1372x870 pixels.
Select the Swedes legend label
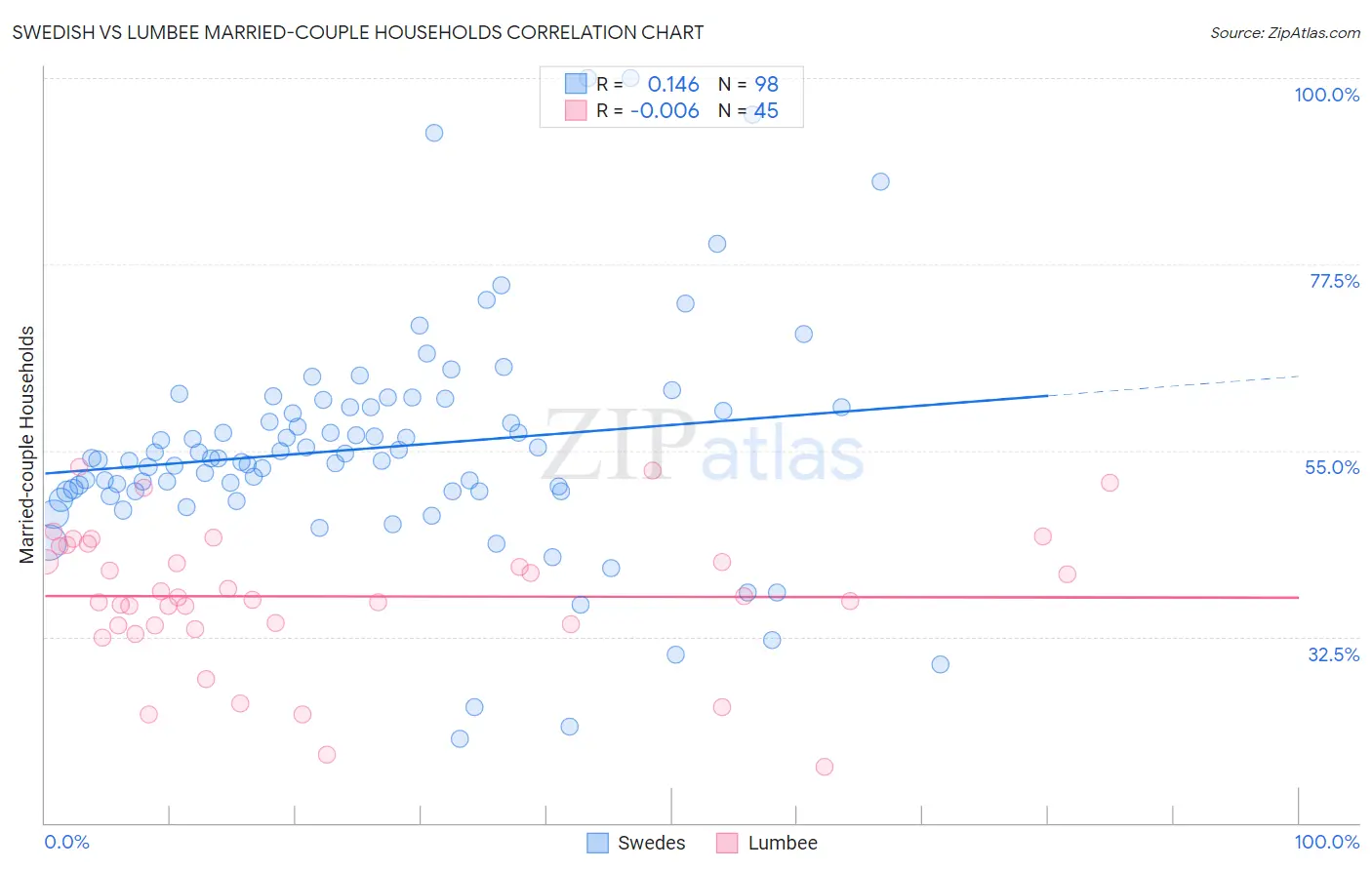[x=652, y=843]
